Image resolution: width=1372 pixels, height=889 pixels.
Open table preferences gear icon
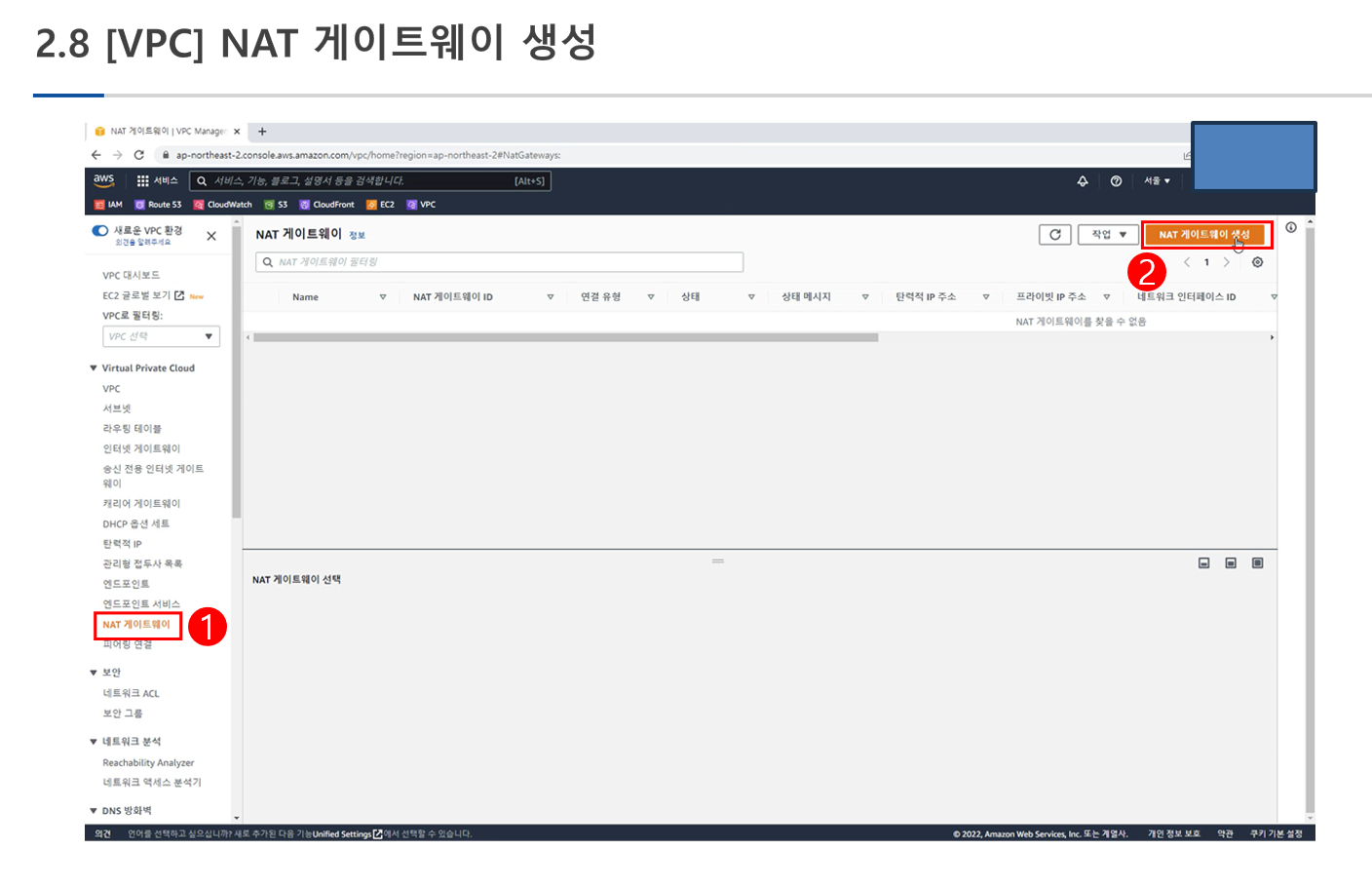click(x=1258, y=262)
